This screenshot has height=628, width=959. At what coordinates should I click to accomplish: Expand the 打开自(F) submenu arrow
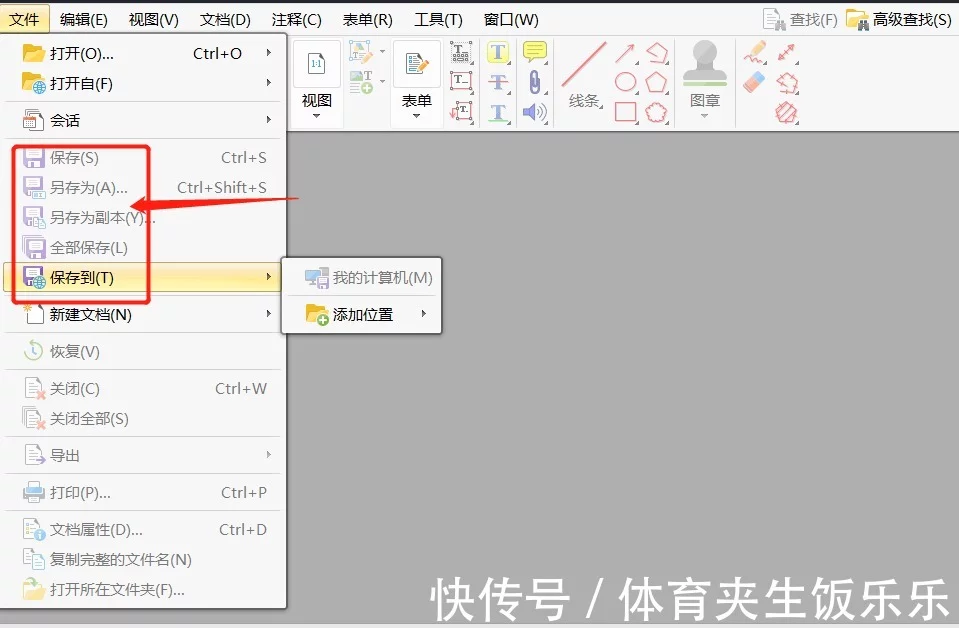pyautogui.click(x=268, y=83)
